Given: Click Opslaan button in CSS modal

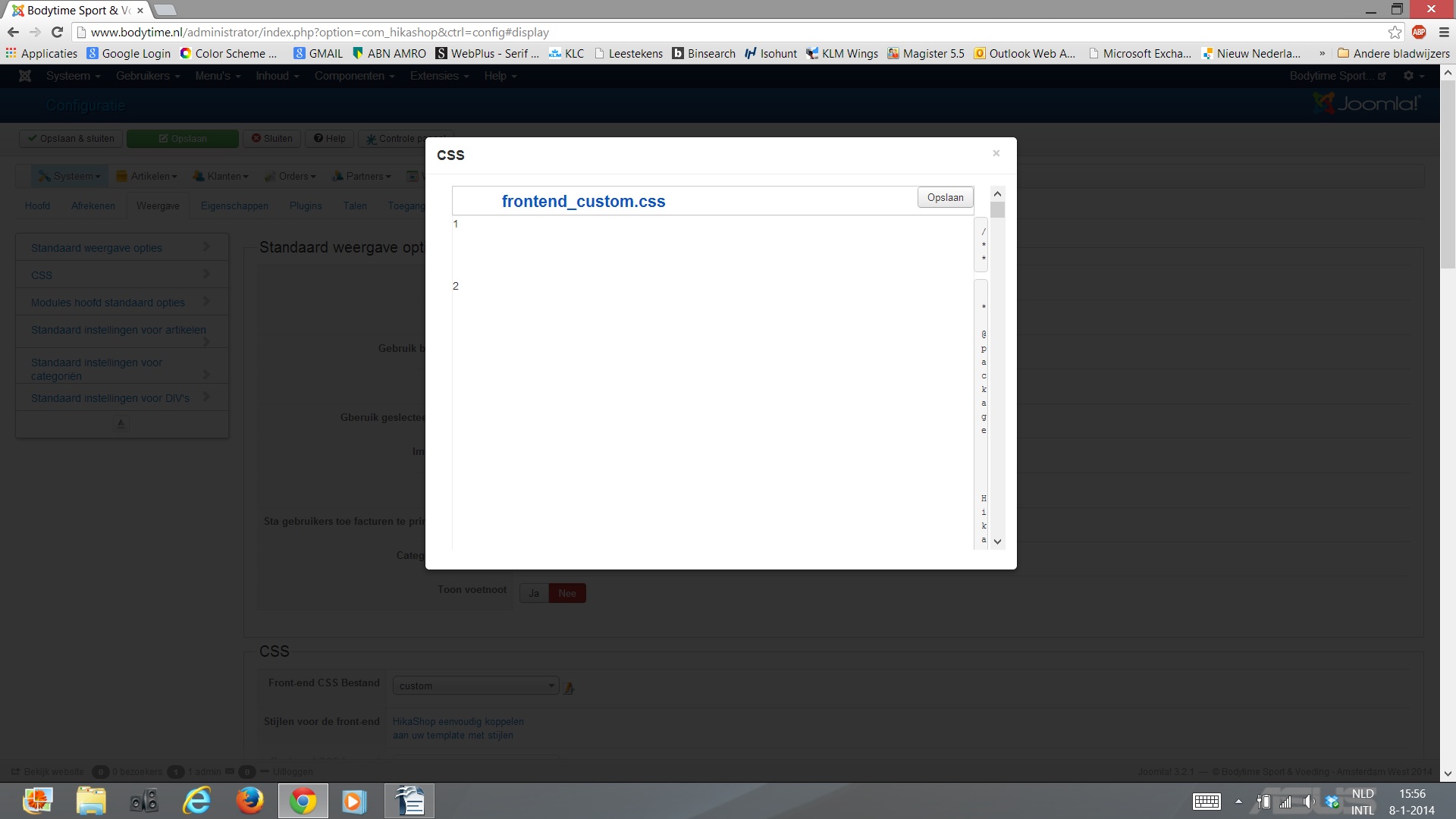Looking at the screenshot, I should [x=945, y=197].
